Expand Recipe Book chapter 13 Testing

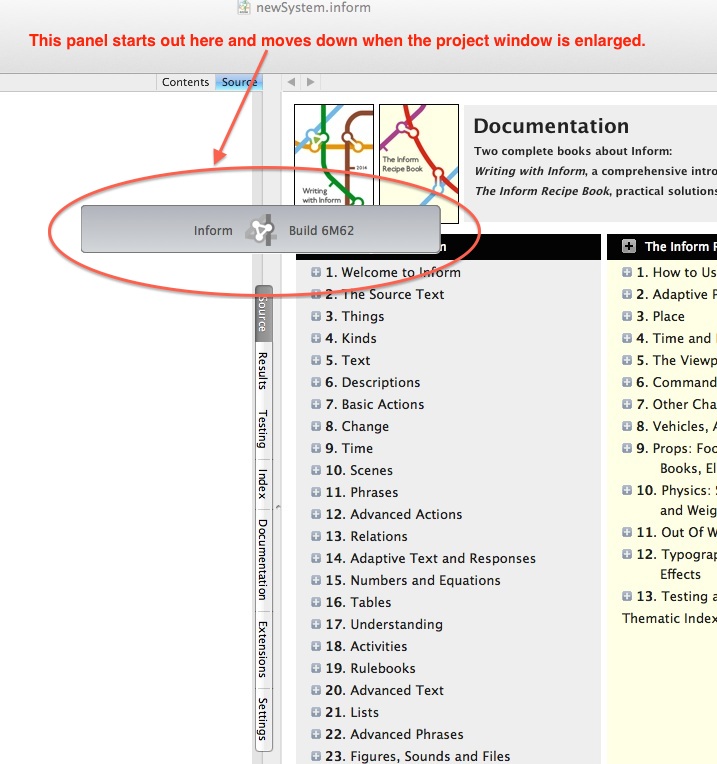[627, 596]
